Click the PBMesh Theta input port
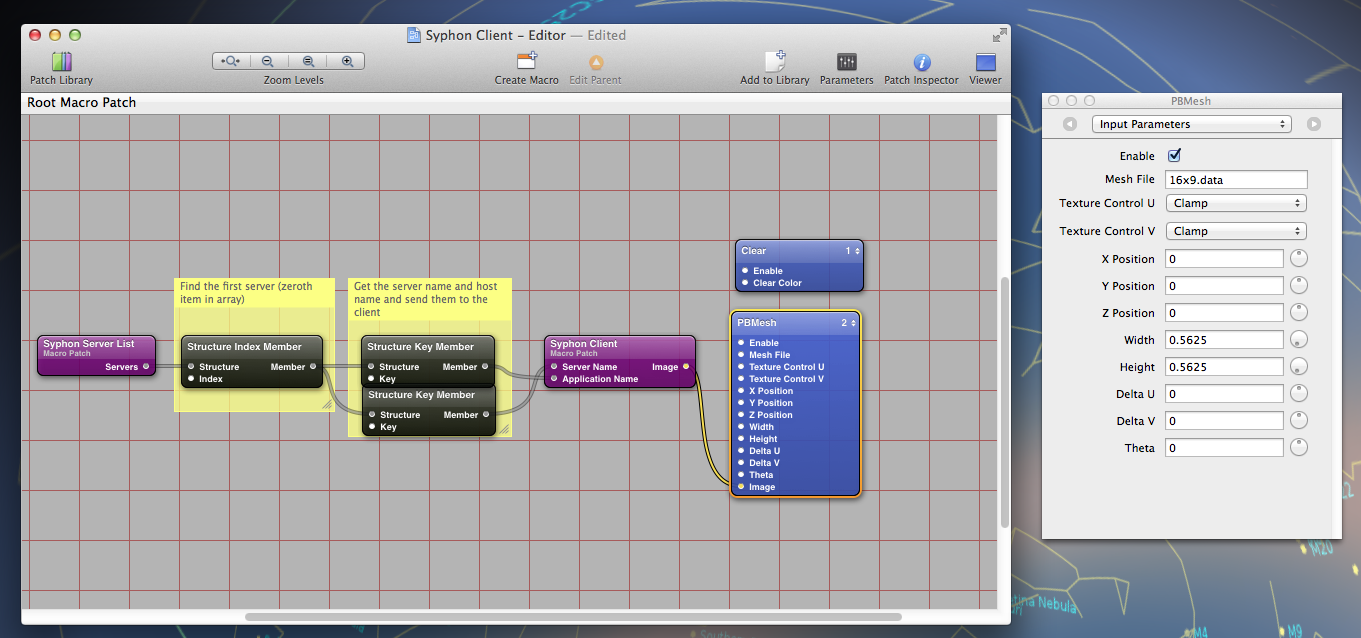The width and height of the screenshot is (1361, 638). coord(741,475)
